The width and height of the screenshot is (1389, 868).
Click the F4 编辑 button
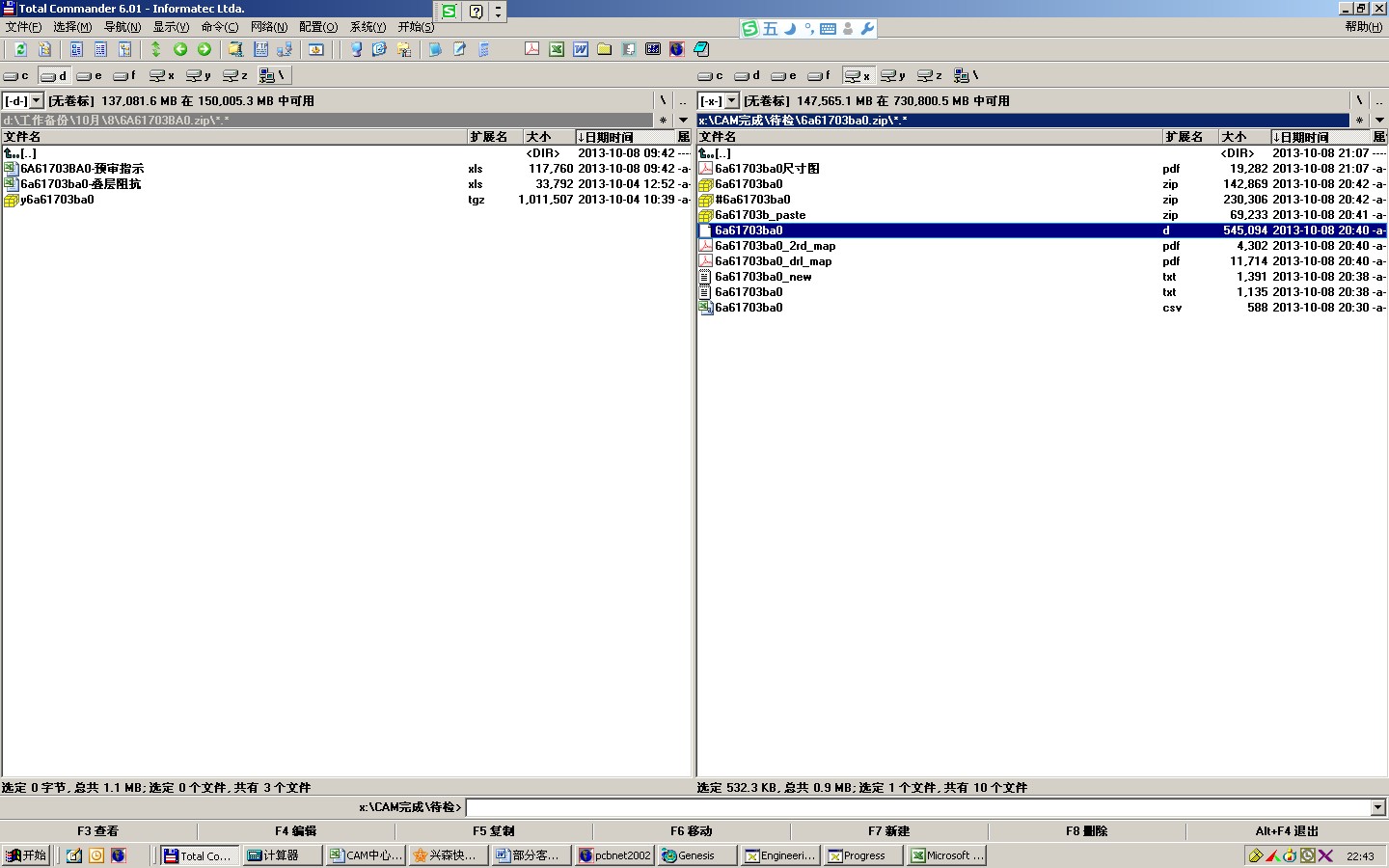coord(296,830)
